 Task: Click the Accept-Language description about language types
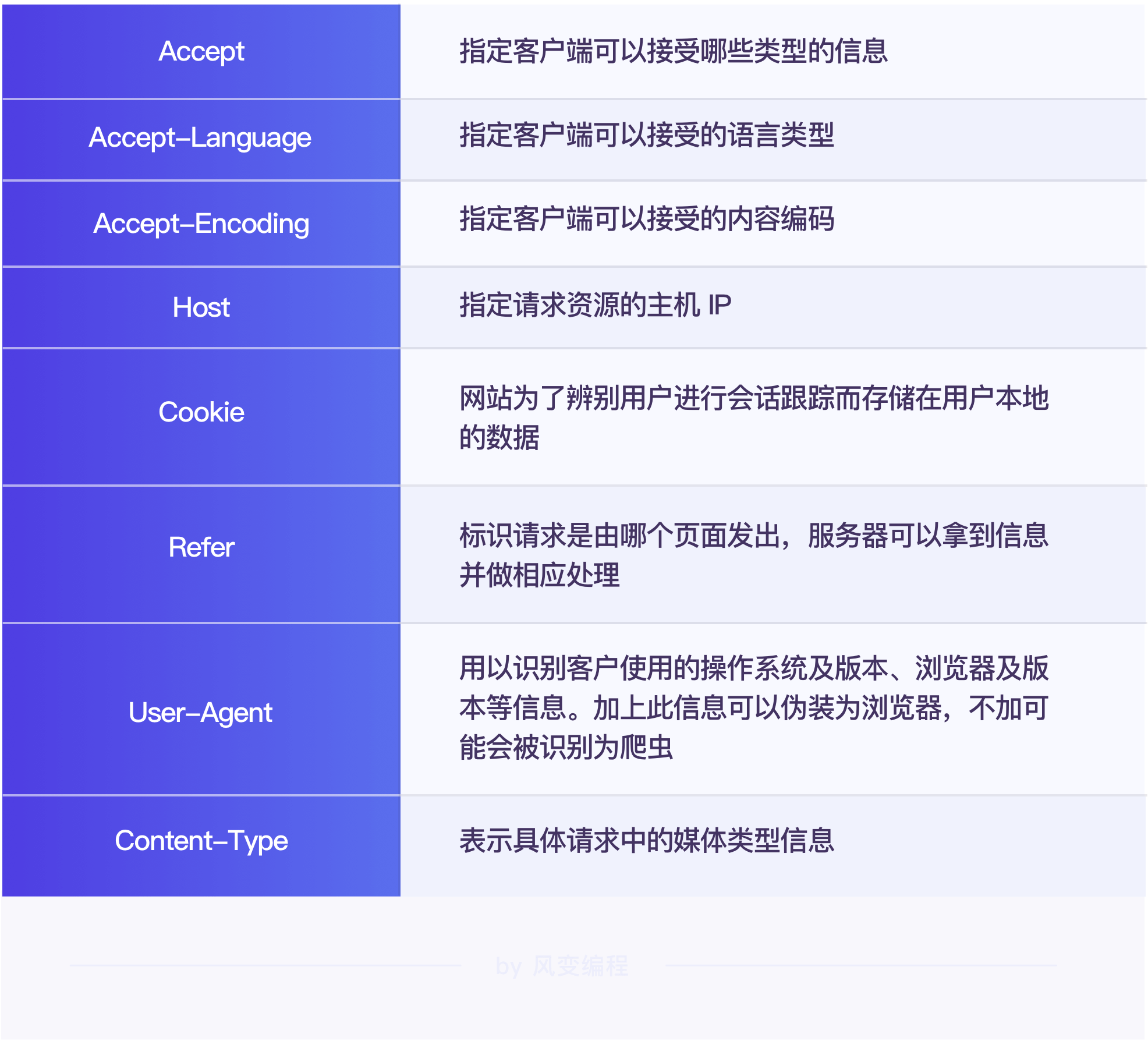coord(647,135)
